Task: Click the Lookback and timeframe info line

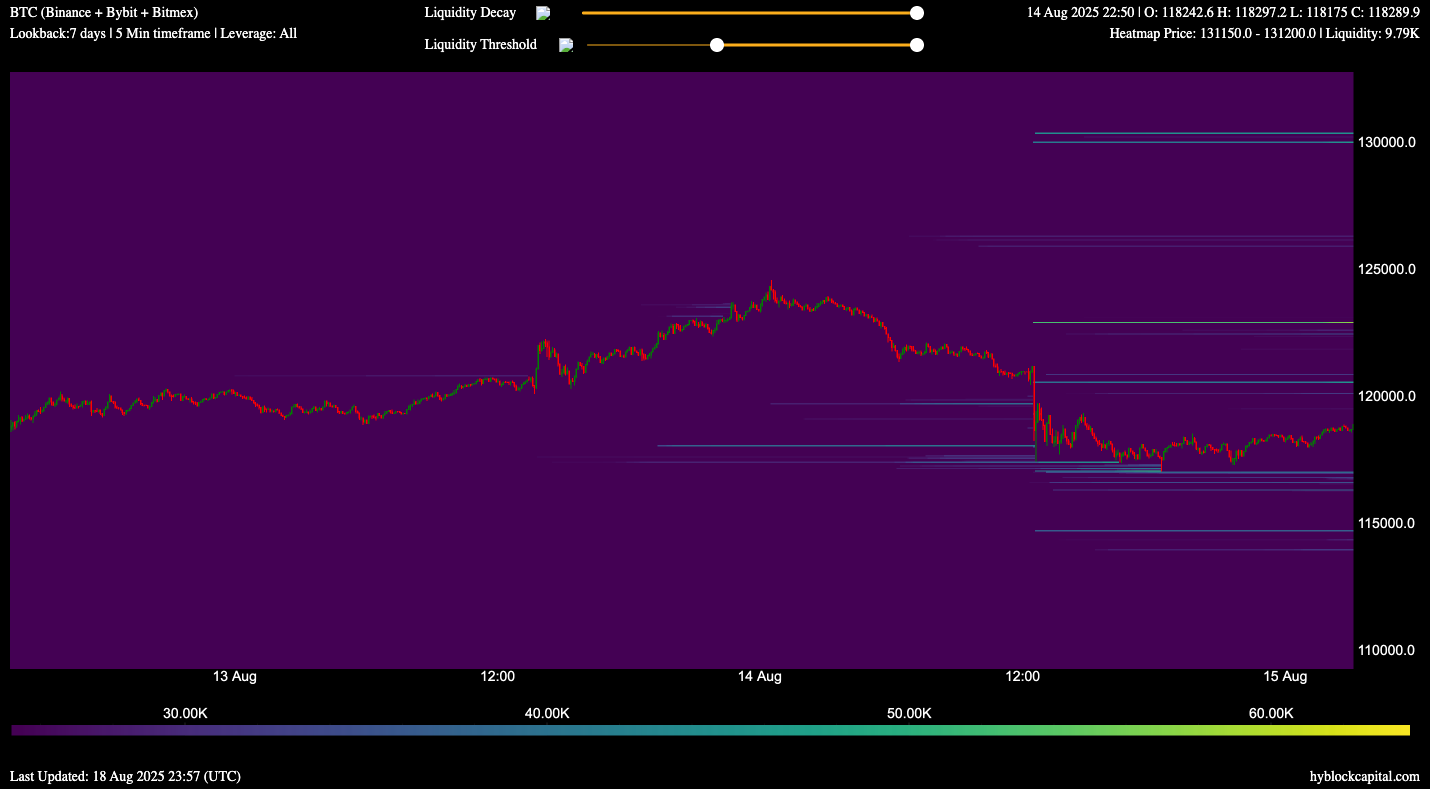Action: [153, 34]
